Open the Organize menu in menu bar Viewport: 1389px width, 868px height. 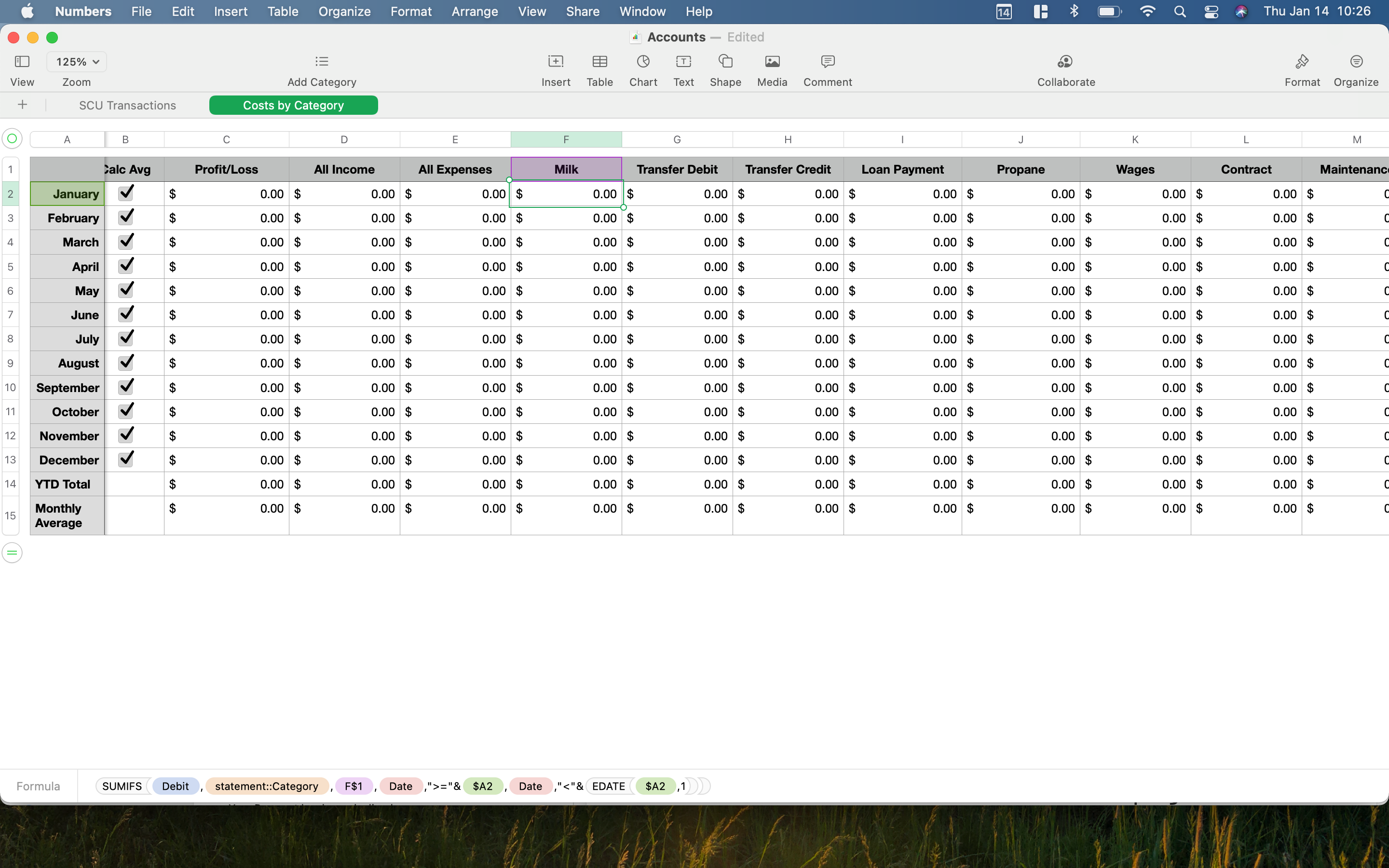pos(344,12)
